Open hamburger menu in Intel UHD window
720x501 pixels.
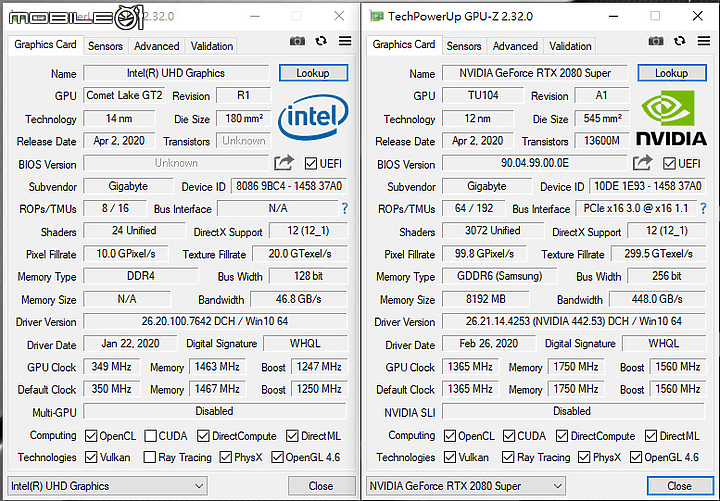[345, 41]
